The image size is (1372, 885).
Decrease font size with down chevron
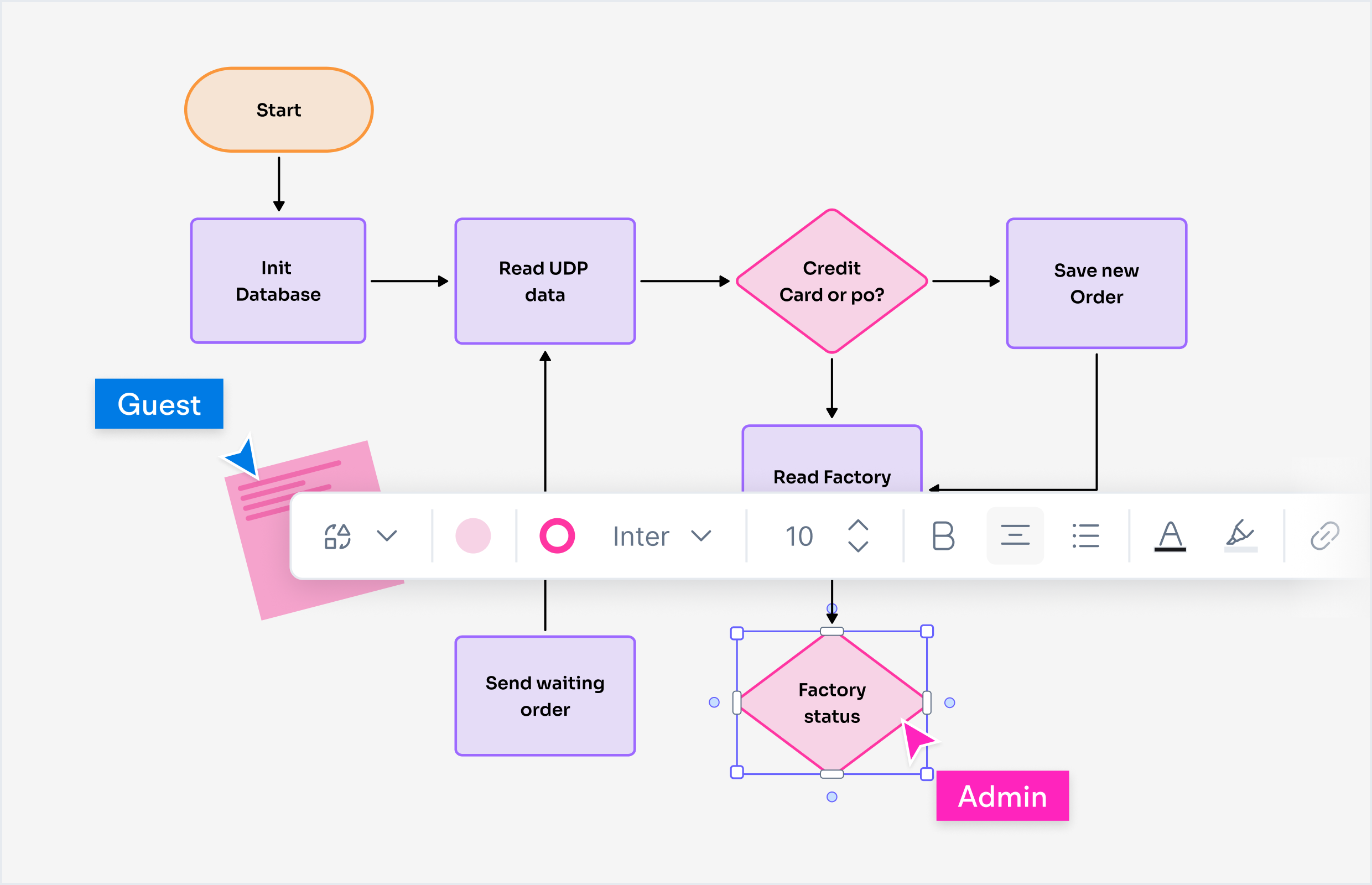(x=858, y=546)
